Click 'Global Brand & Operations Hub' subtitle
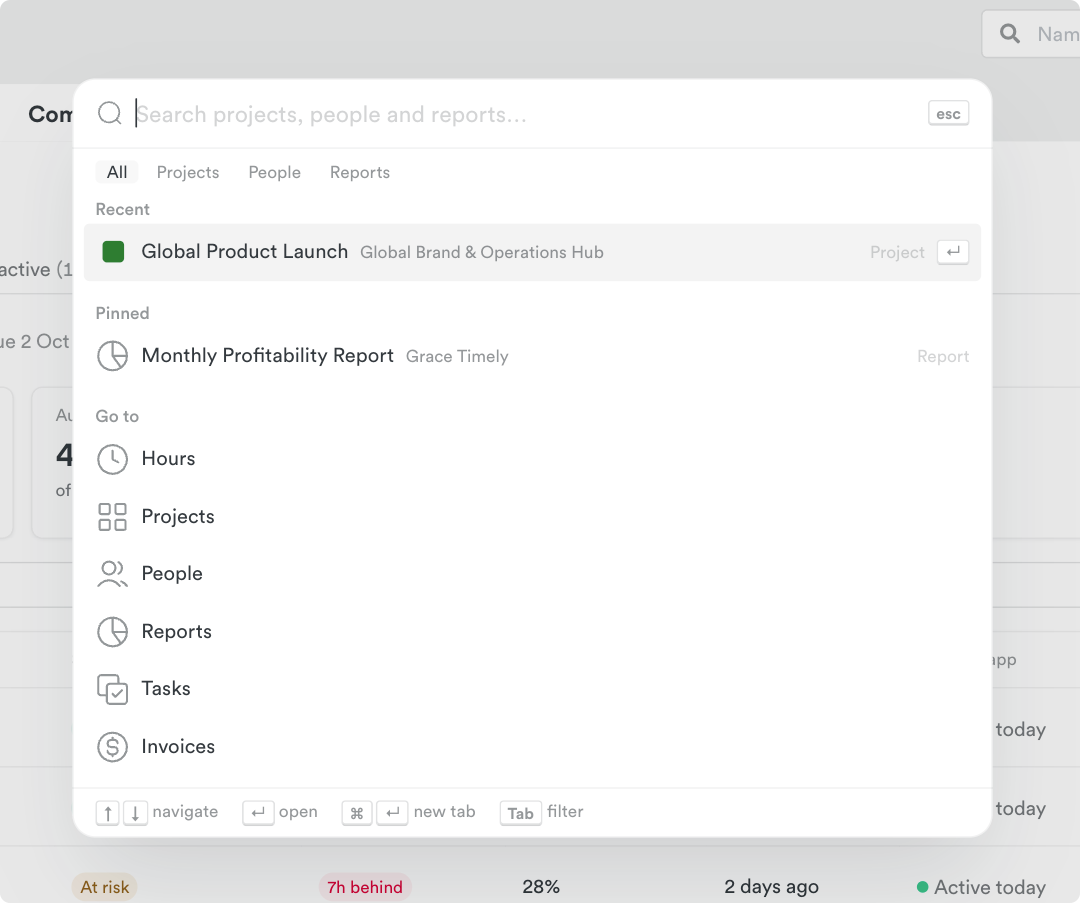This screenshot has width=1080, height=903. click(481, 253)
